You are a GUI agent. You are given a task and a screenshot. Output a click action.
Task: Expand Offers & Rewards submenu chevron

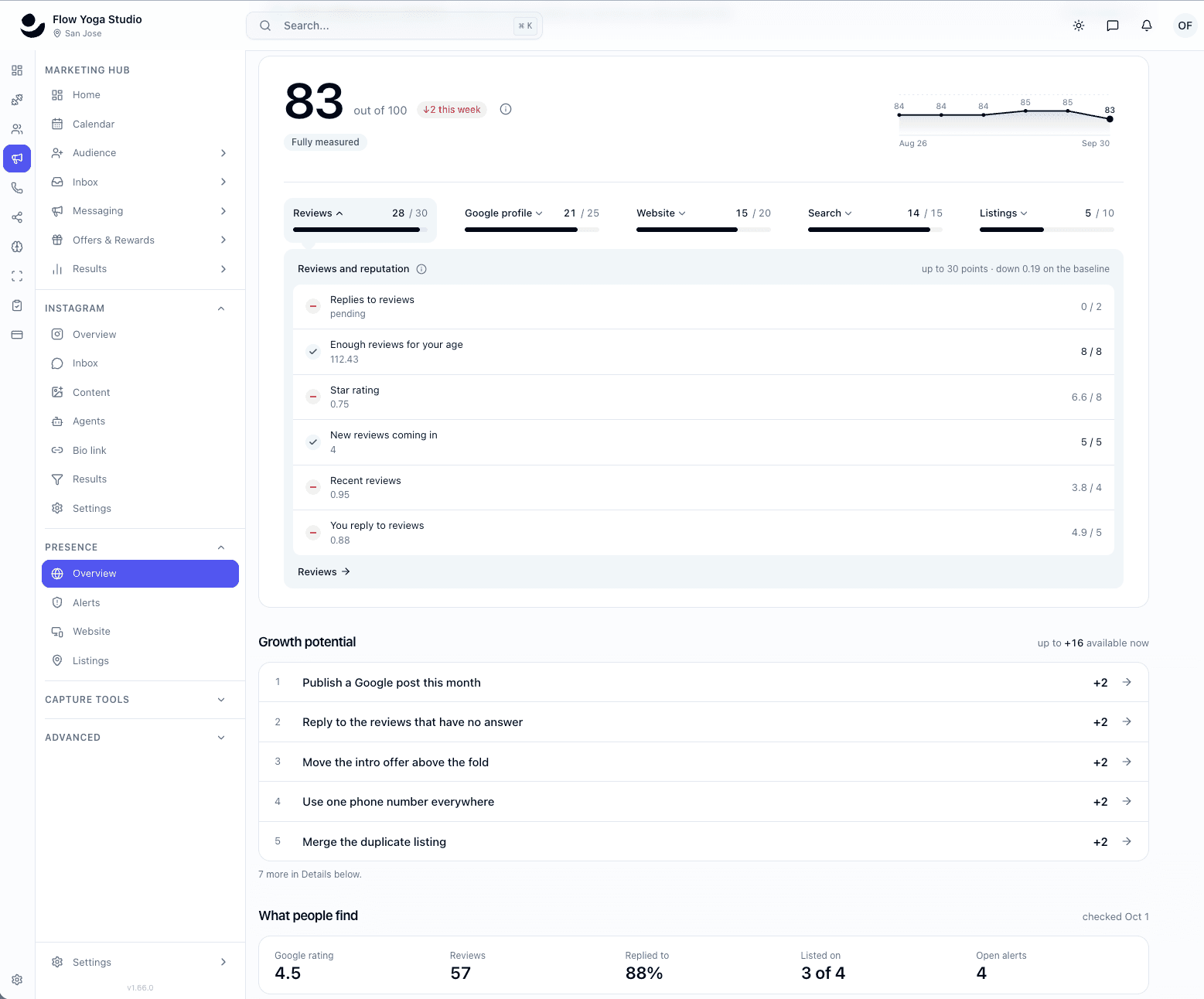pos(223,240)
